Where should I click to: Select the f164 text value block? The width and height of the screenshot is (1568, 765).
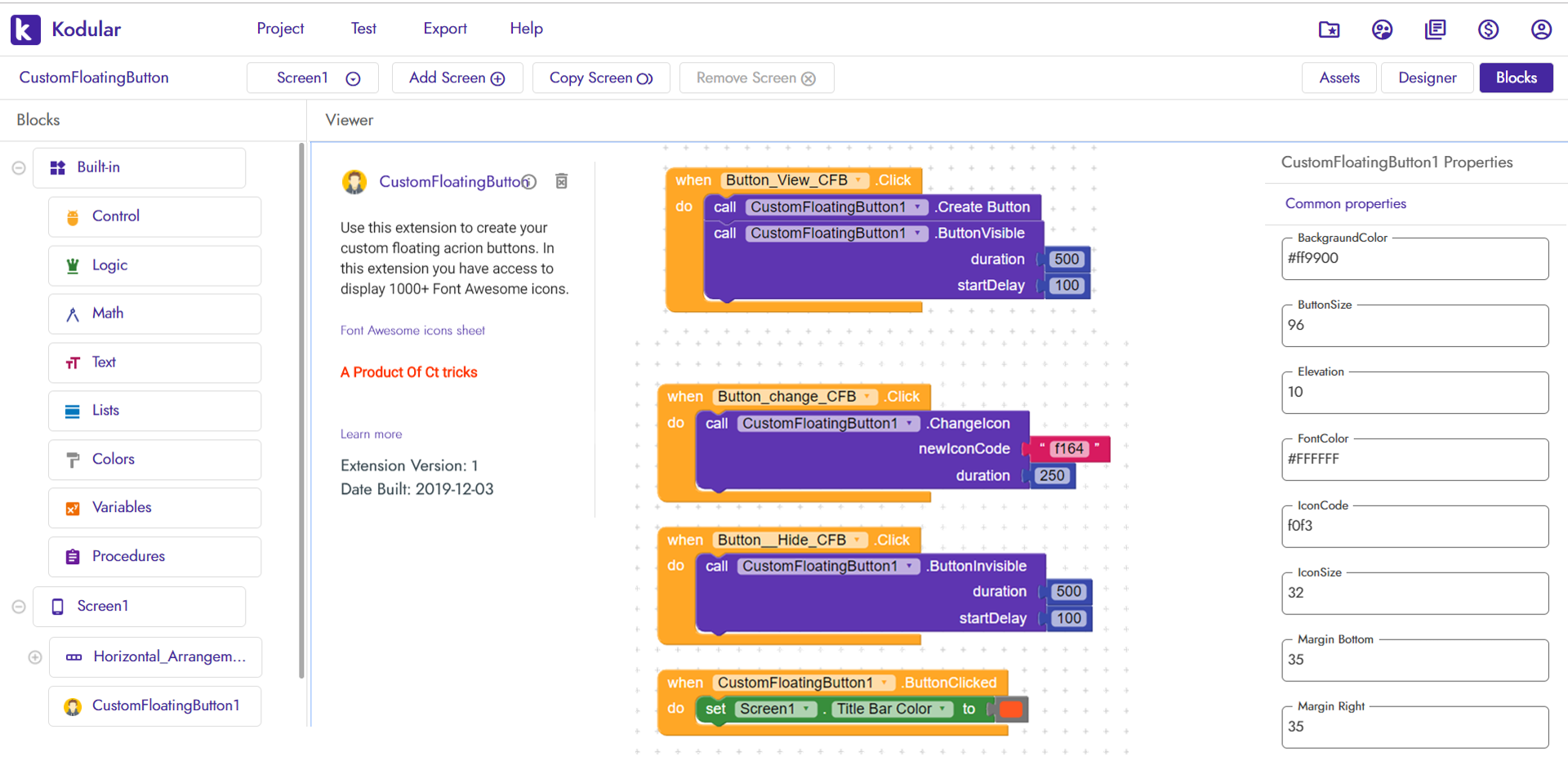pyautogui.click(x=1068, y=449)
